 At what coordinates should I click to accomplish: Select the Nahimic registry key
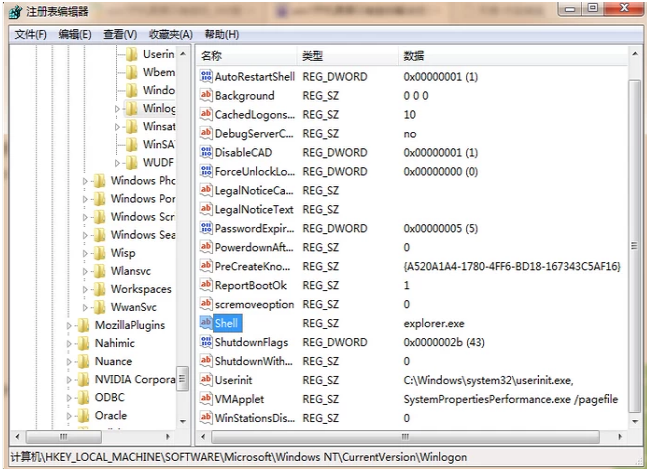click(114, 344)
